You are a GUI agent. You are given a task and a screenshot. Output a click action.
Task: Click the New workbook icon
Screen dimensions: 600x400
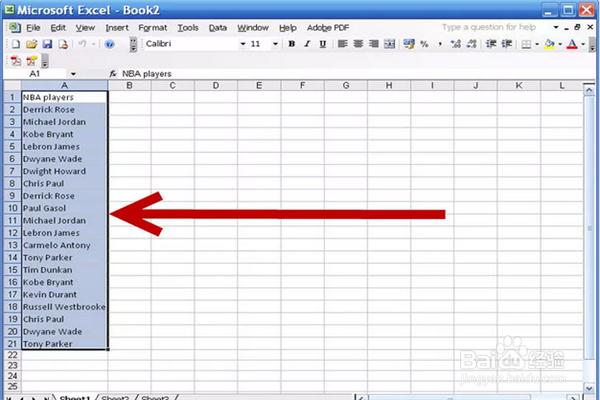[x=16, y=44]
